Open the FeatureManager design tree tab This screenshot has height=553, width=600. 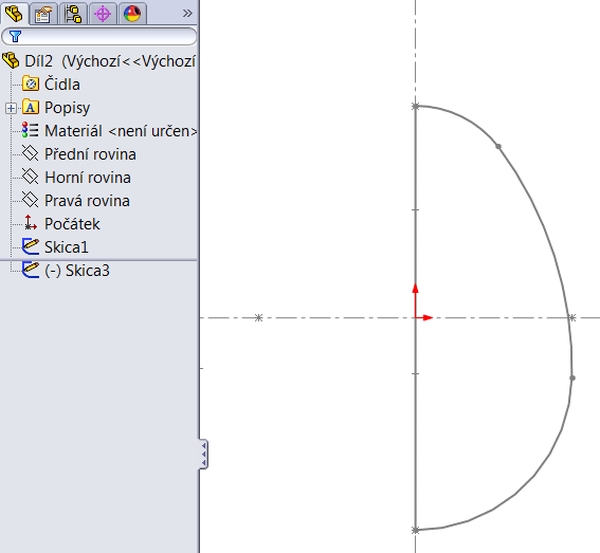click(x=14, y=13)
